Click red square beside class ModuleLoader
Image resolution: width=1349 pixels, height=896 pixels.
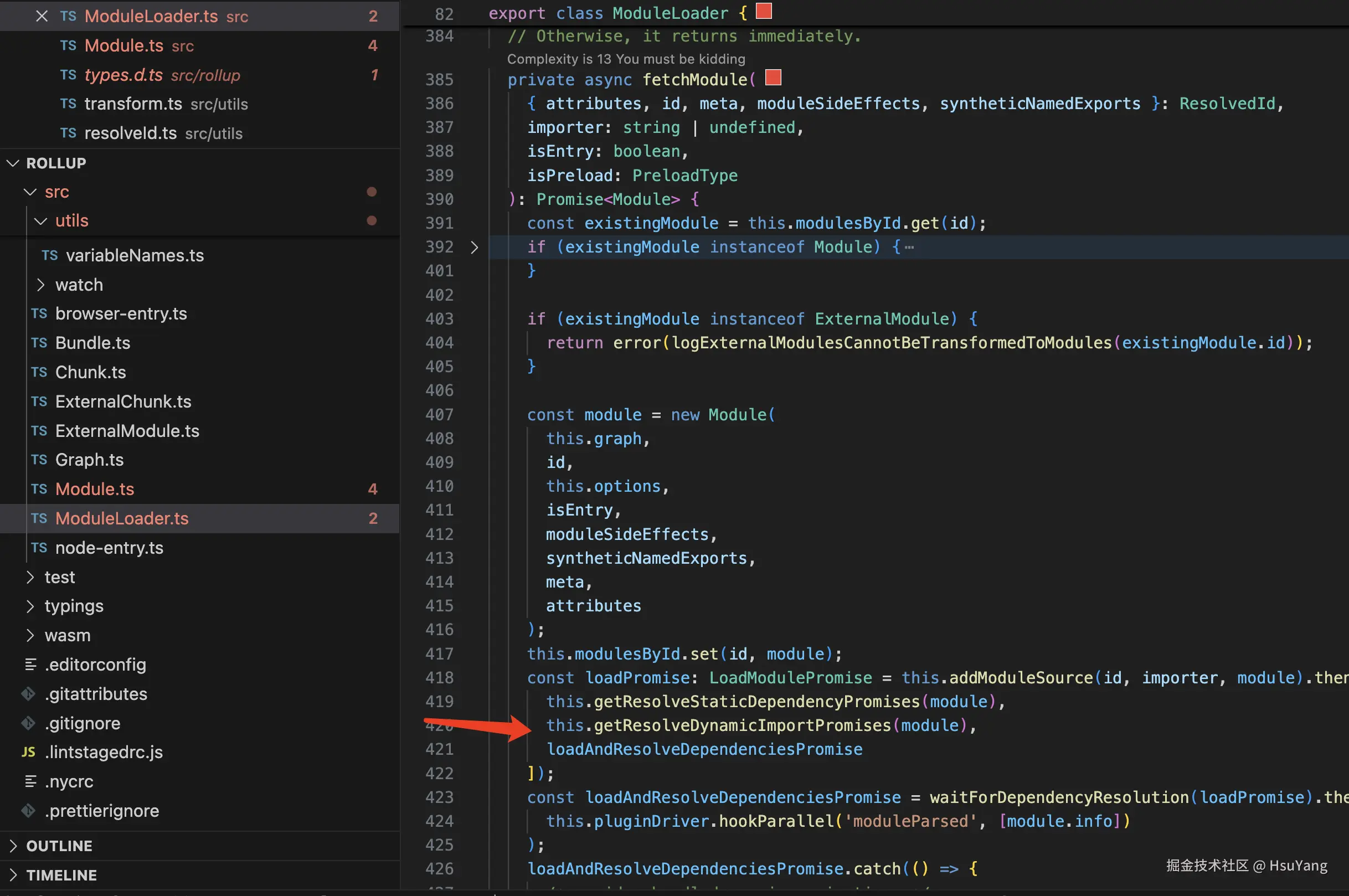point(763,12)
